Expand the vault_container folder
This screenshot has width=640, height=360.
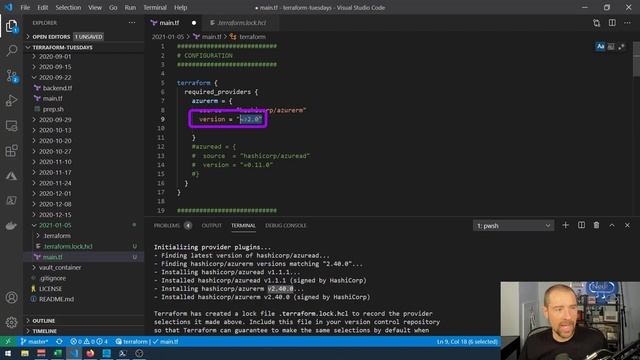pos(84,267)
